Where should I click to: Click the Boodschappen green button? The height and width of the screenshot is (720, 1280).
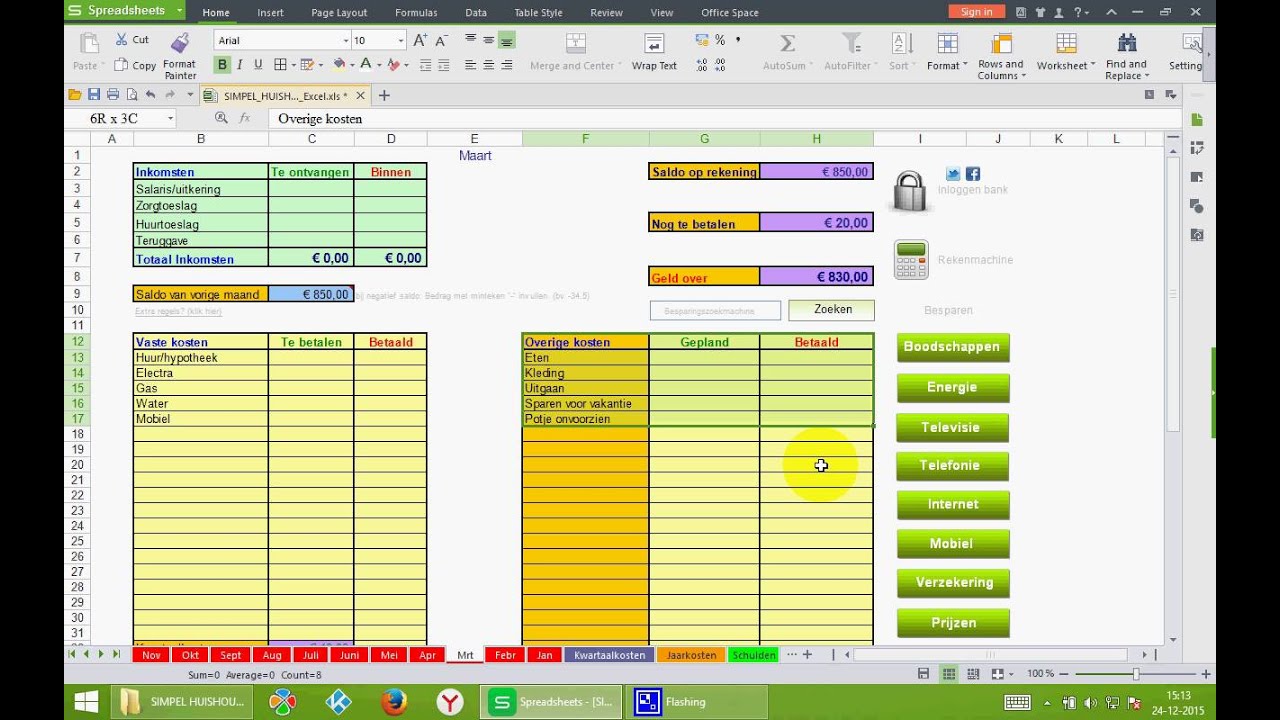click(952, 347)
